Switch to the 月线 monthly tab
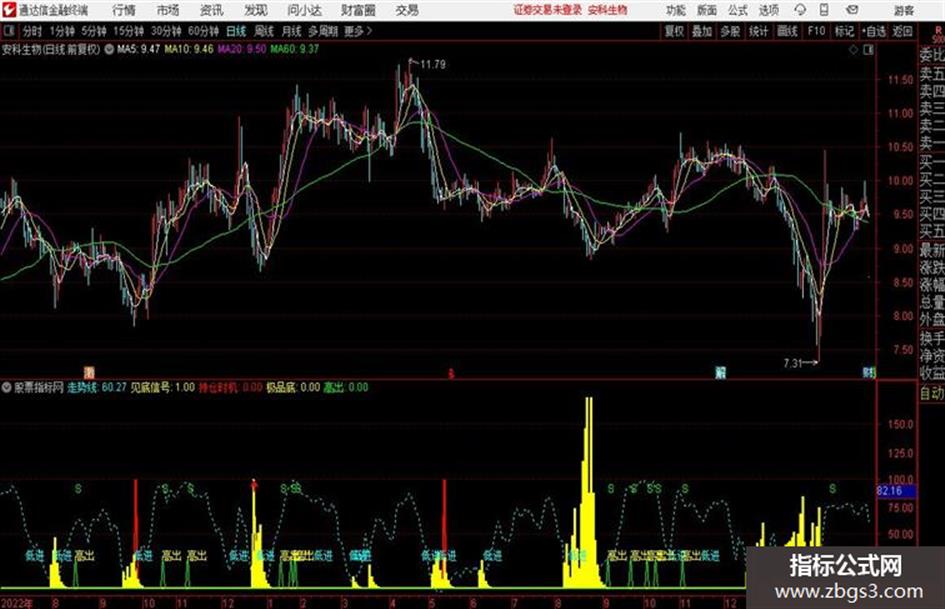Image resolution: width=945 pixels, height=609 pixels. point(292,31)
